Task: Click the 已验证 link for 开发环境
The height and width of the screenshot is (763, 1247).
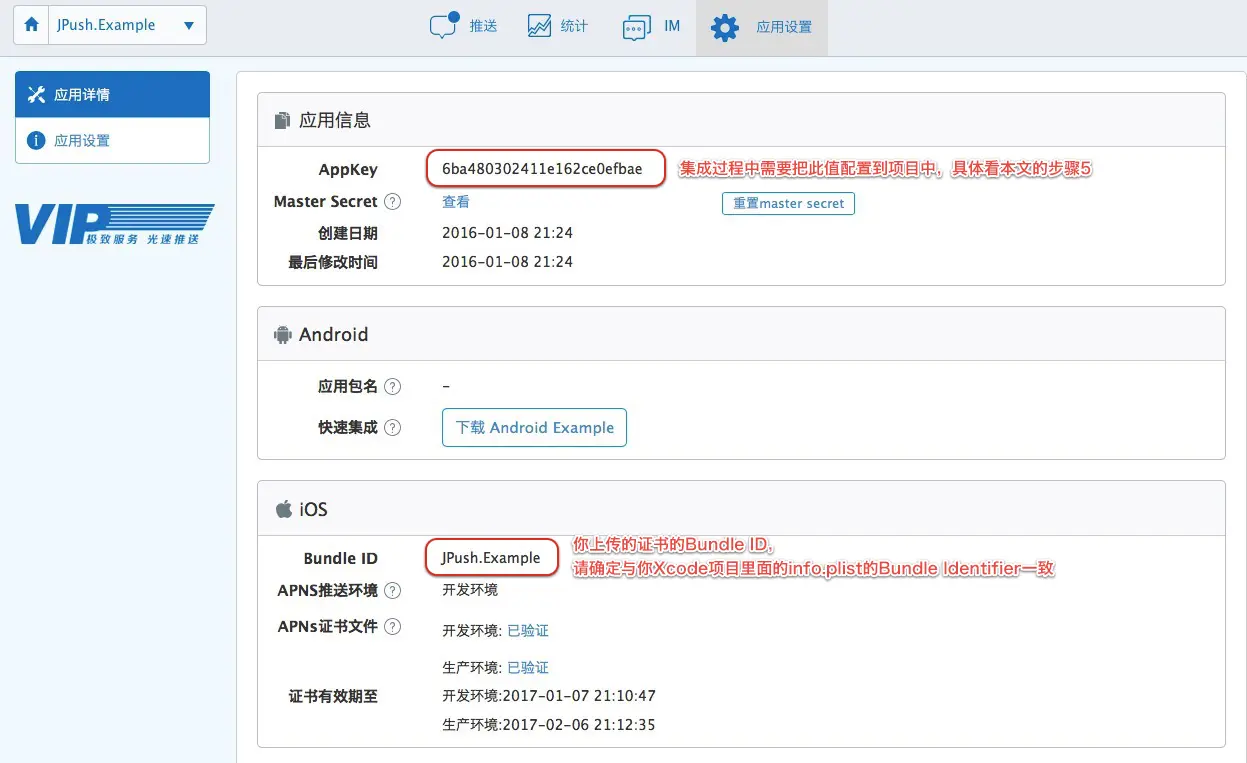Action: coord(528,631)
